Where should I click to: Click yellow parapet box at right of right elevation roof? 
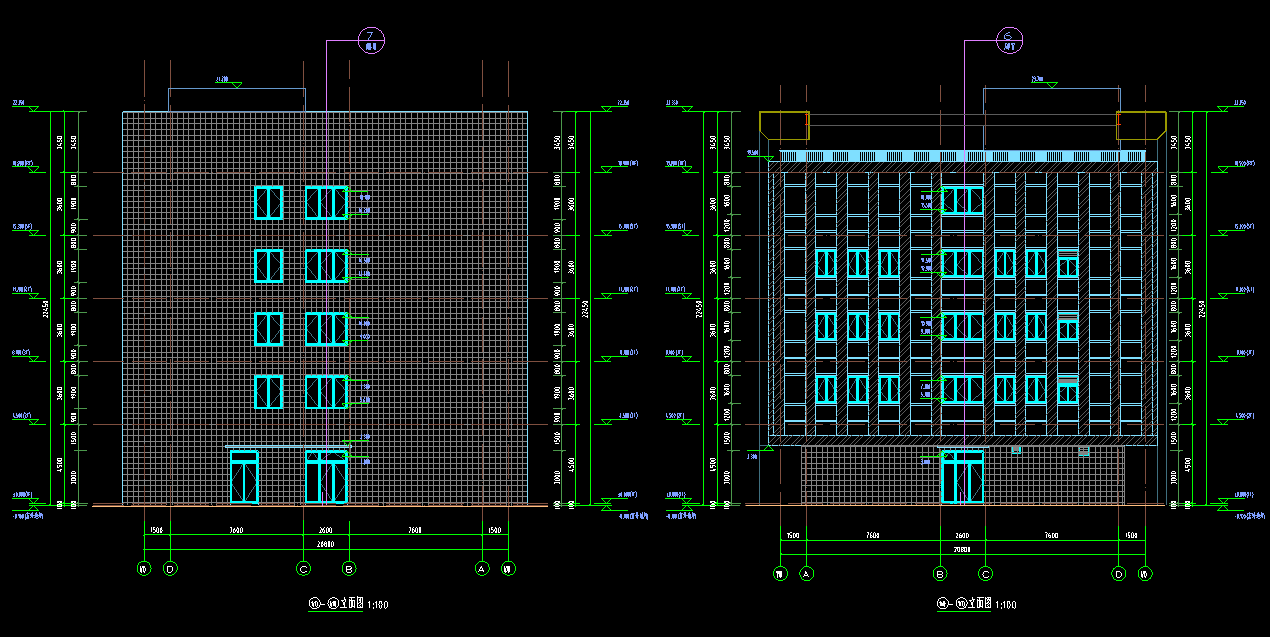1141,125
